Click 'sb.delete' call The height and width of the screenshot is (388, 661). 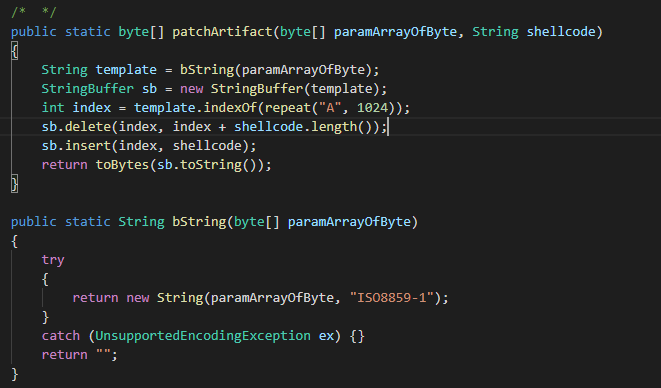pyautogui.click(x=76, y=127)
